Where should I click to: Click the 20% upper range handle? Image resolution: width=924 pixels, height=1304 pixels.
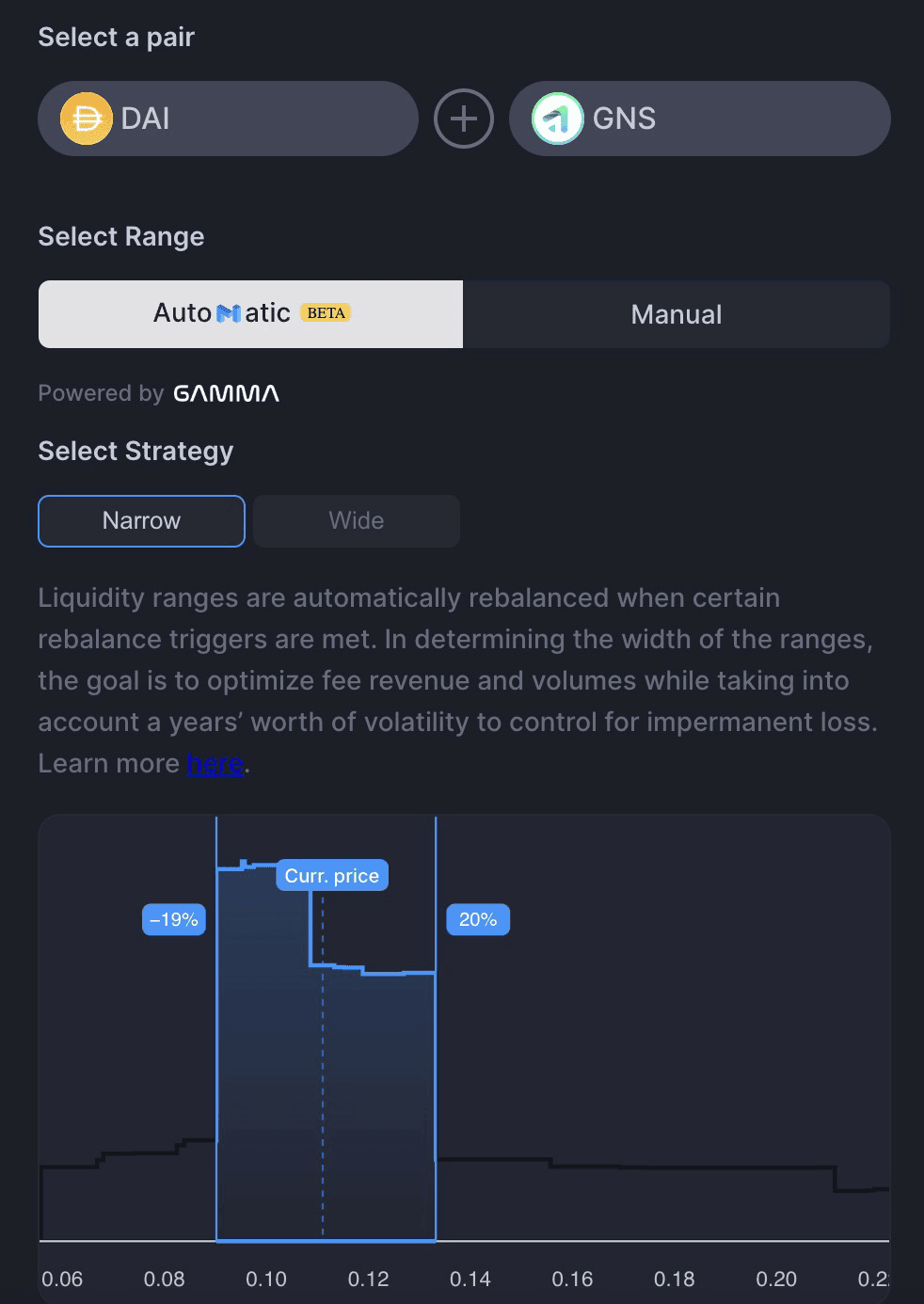click(x=478, y=919)
